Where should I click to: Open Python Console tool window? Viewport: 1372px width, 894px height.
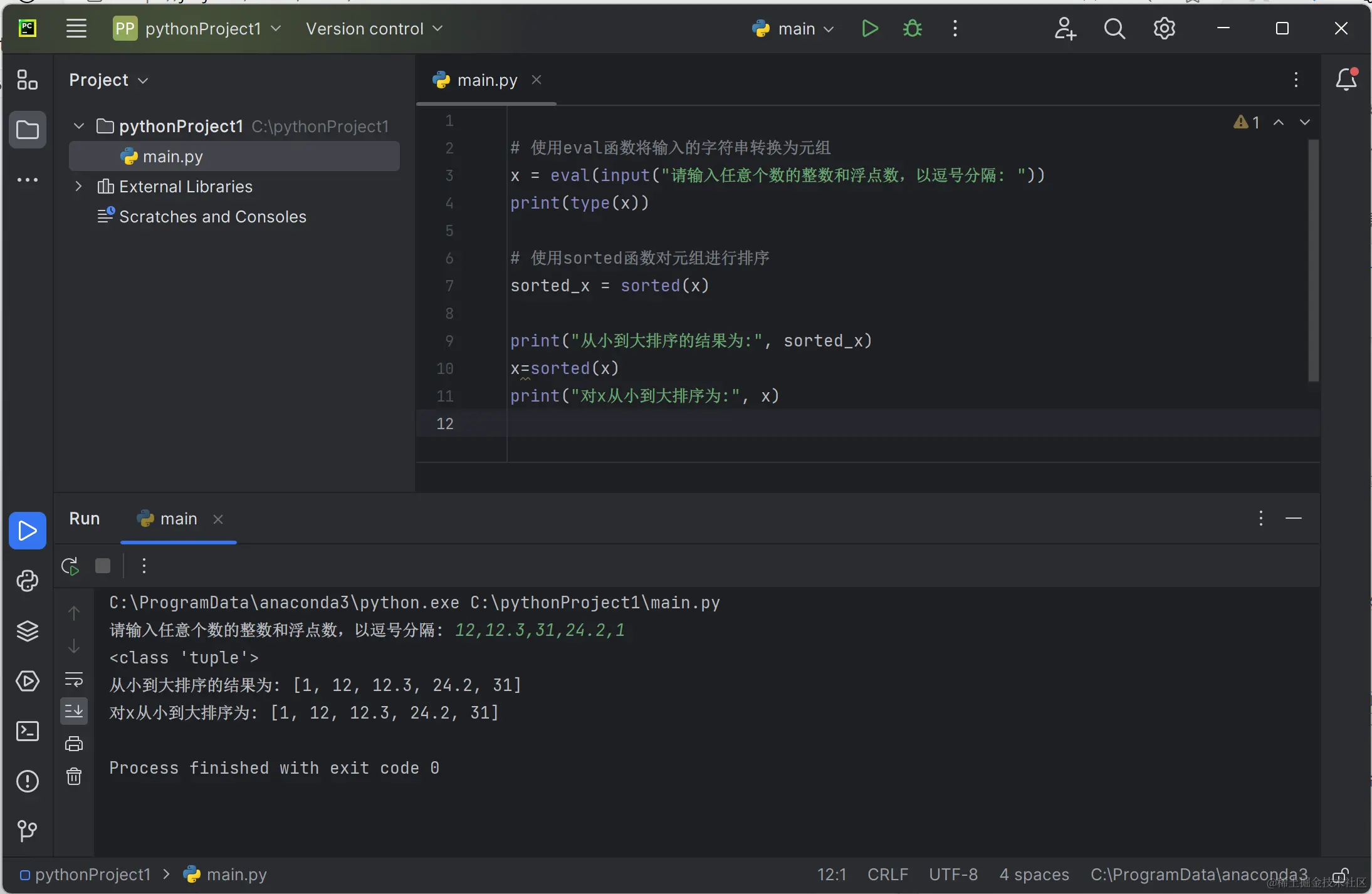tap(28, 581)
